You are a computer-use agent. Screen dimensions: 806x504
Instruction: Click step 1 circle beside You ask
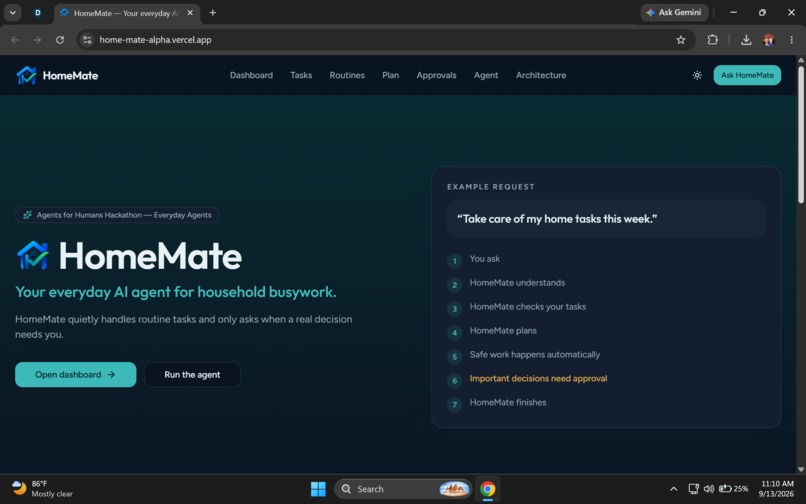click(454, 261)
